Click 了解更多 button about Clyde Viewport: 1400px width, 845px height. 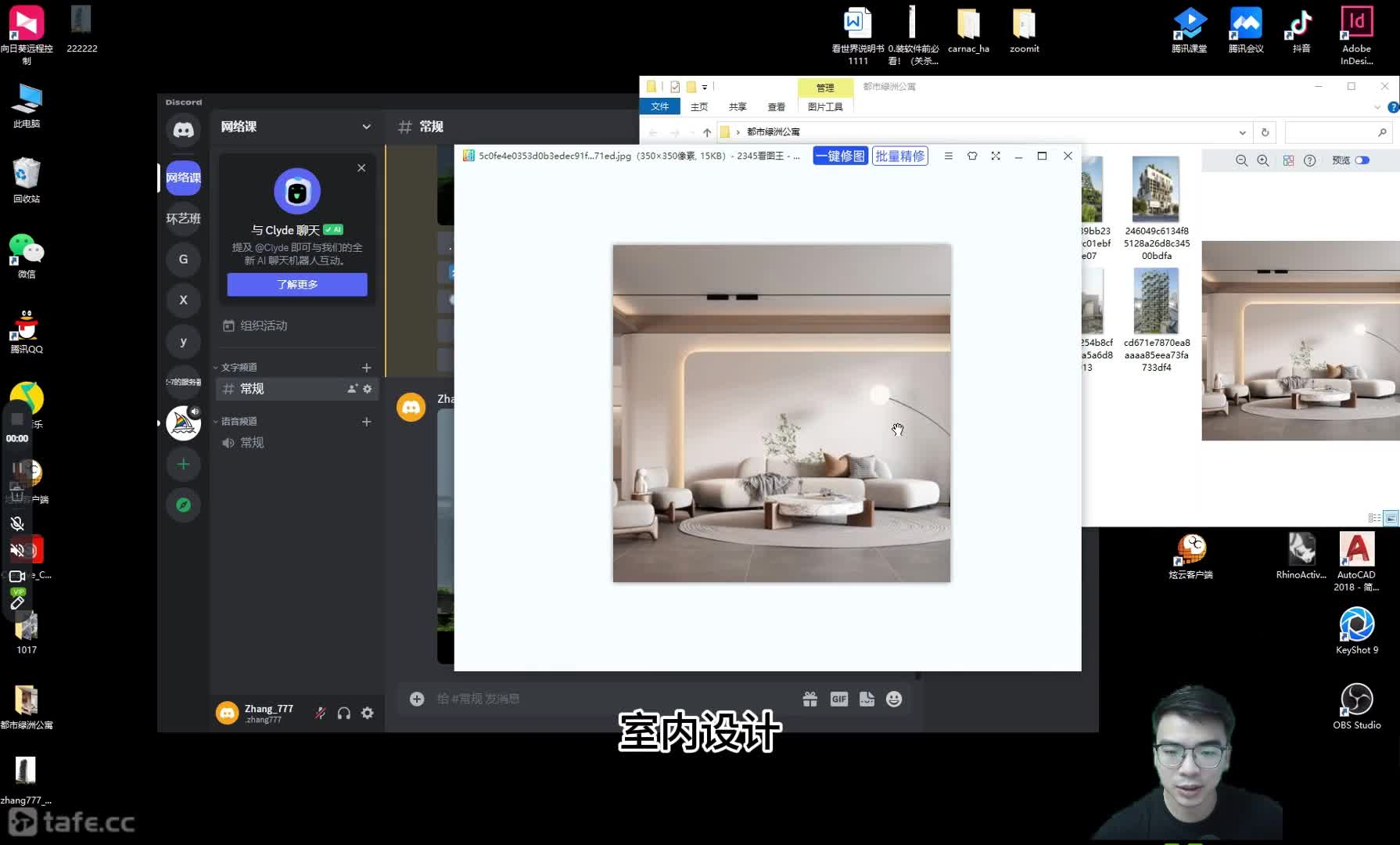pos(297,284)
